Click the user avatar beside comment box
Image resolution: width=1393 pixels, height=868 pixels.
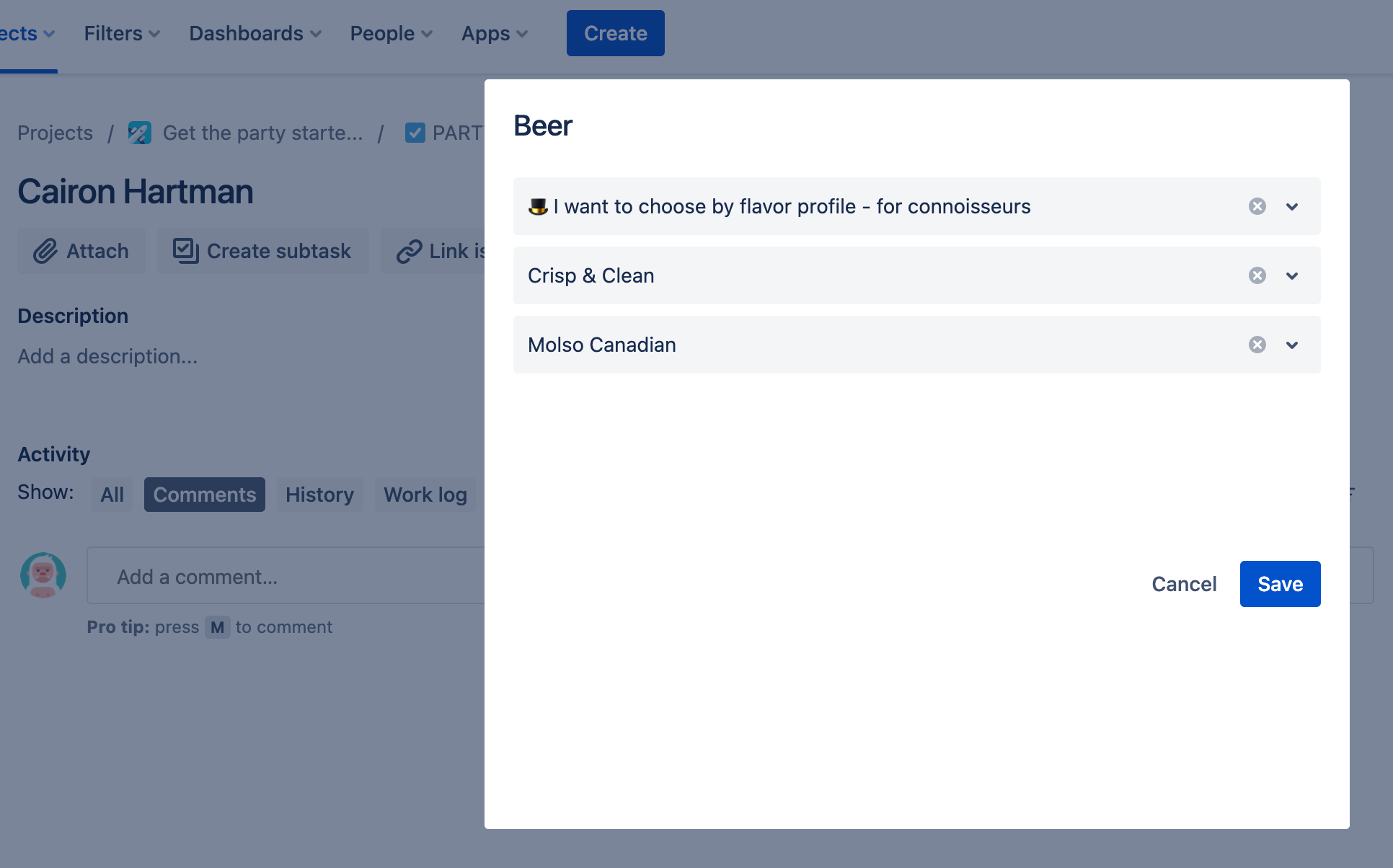(43, 575)
